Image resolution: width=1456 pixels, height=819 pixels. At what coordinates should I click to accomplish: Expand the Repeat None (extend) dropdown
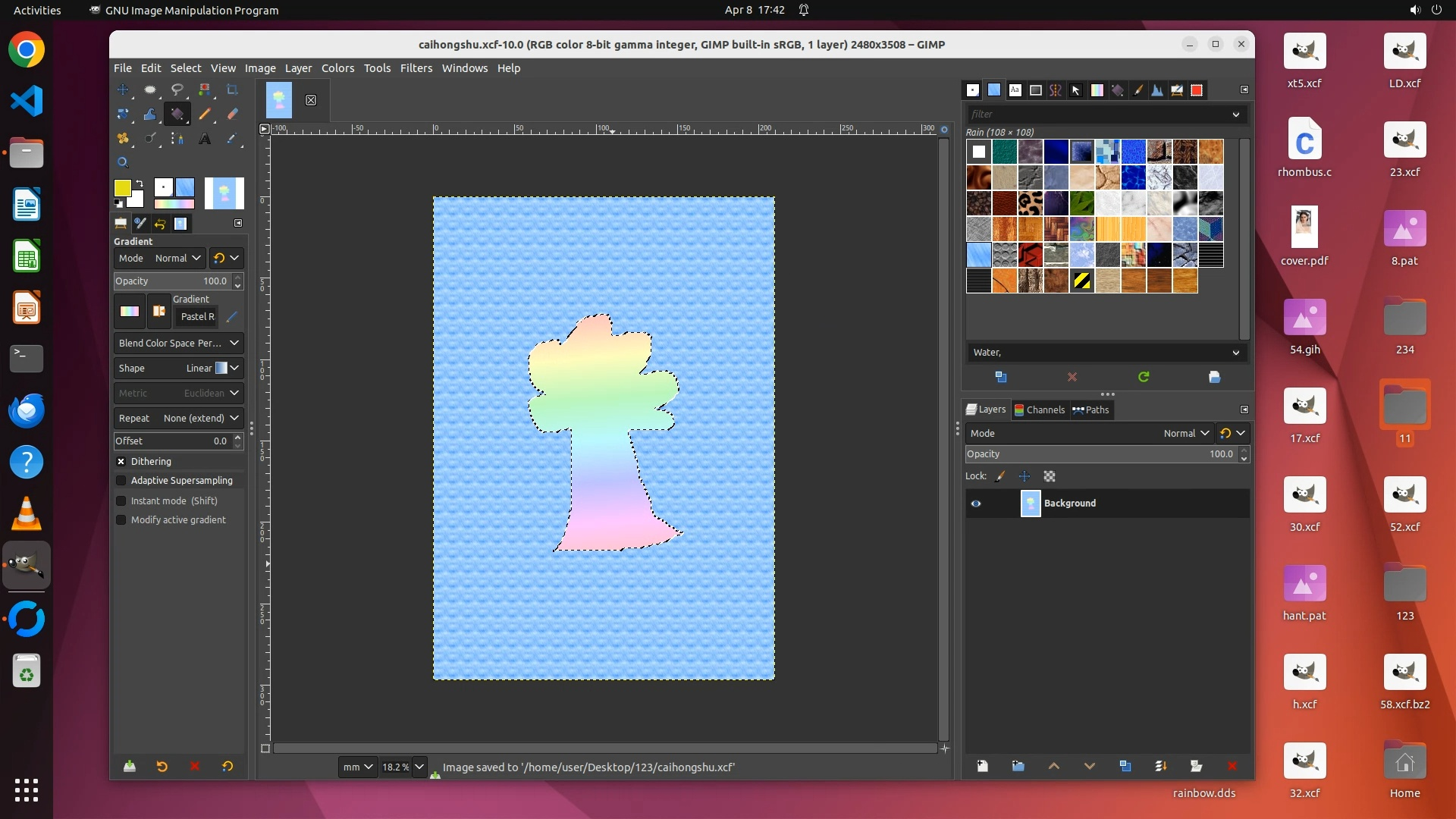coord(178,418)
